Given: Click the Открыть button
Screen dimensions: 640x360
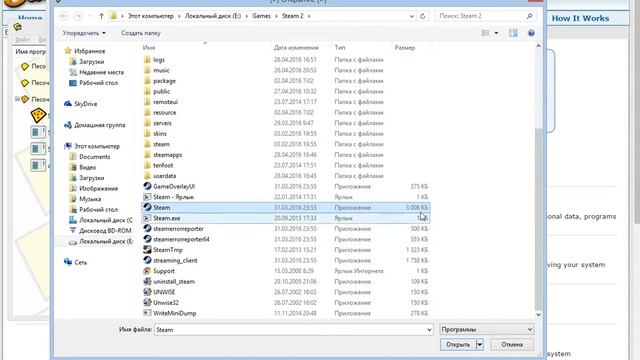Looking at the screenshot, I should 458,344.
